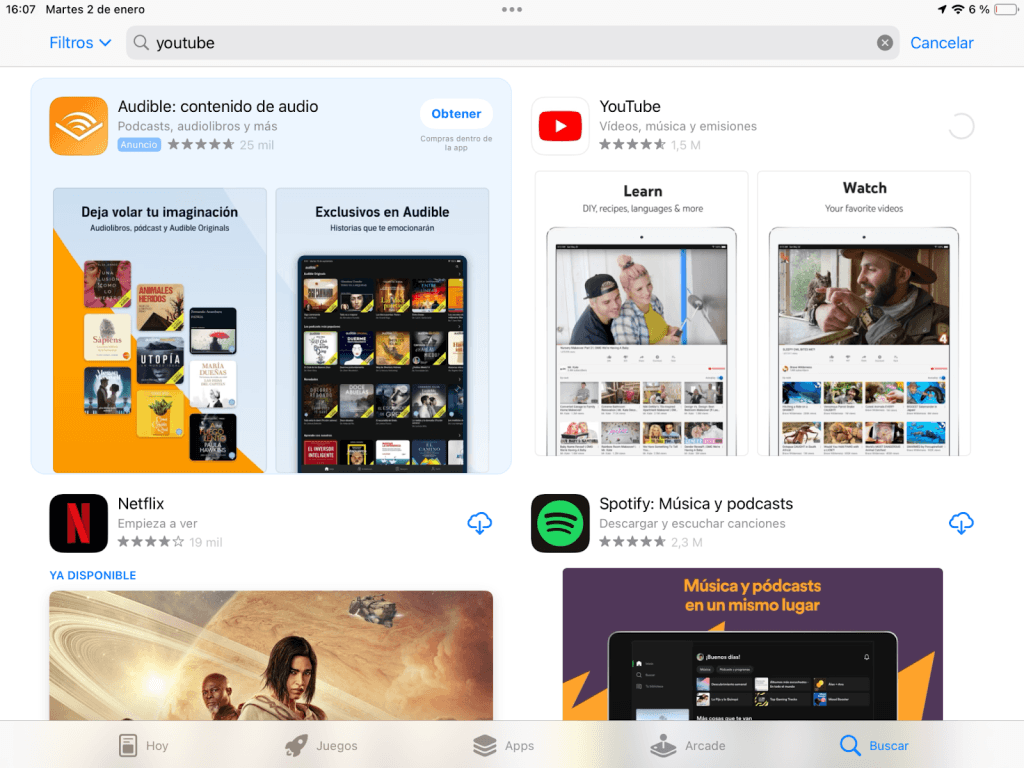Screen dimensions: 1024x768
Task: Clear the search with the X icon
Action: click(885, 42)
